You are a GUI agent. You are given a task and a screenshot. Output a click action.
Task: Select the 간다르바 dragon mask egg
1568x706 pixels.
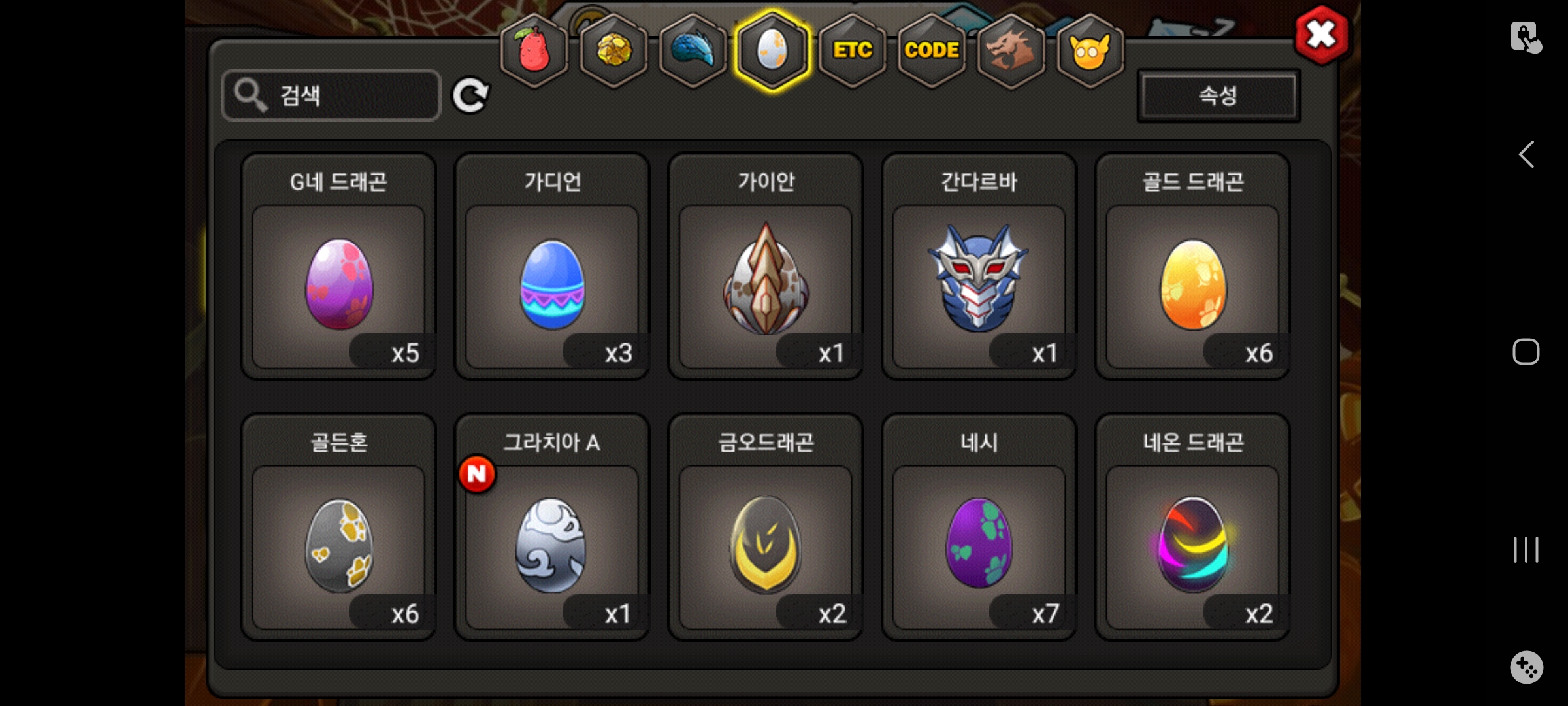(x=979, y=267)
